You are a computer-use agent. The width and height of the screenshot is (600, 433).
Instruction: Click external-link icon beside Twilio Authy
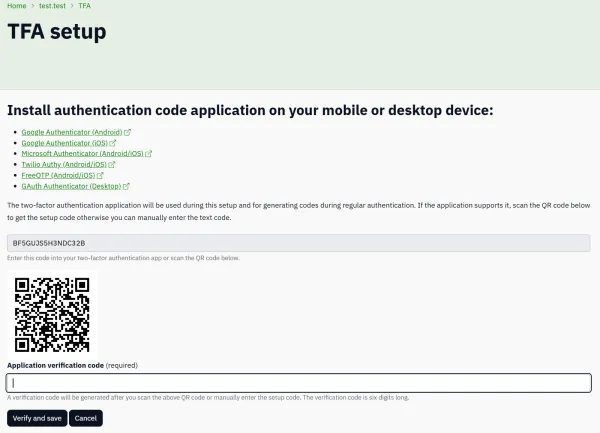pyautogui.click(x=112, y=164)
